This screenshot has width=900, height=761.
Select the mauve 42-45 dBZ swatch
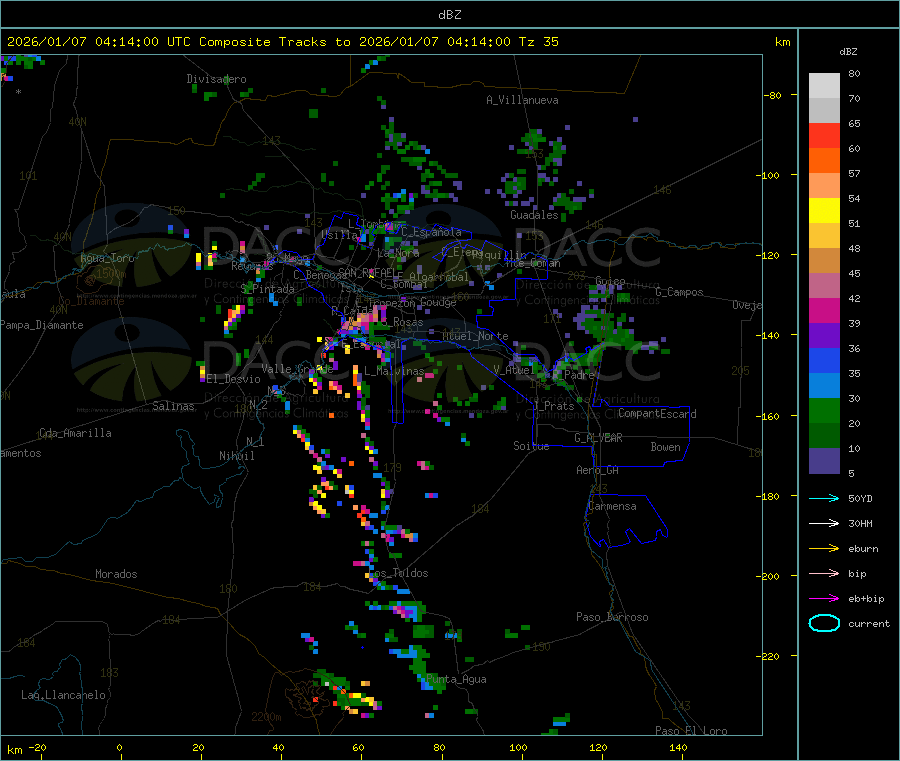point(824,286)
